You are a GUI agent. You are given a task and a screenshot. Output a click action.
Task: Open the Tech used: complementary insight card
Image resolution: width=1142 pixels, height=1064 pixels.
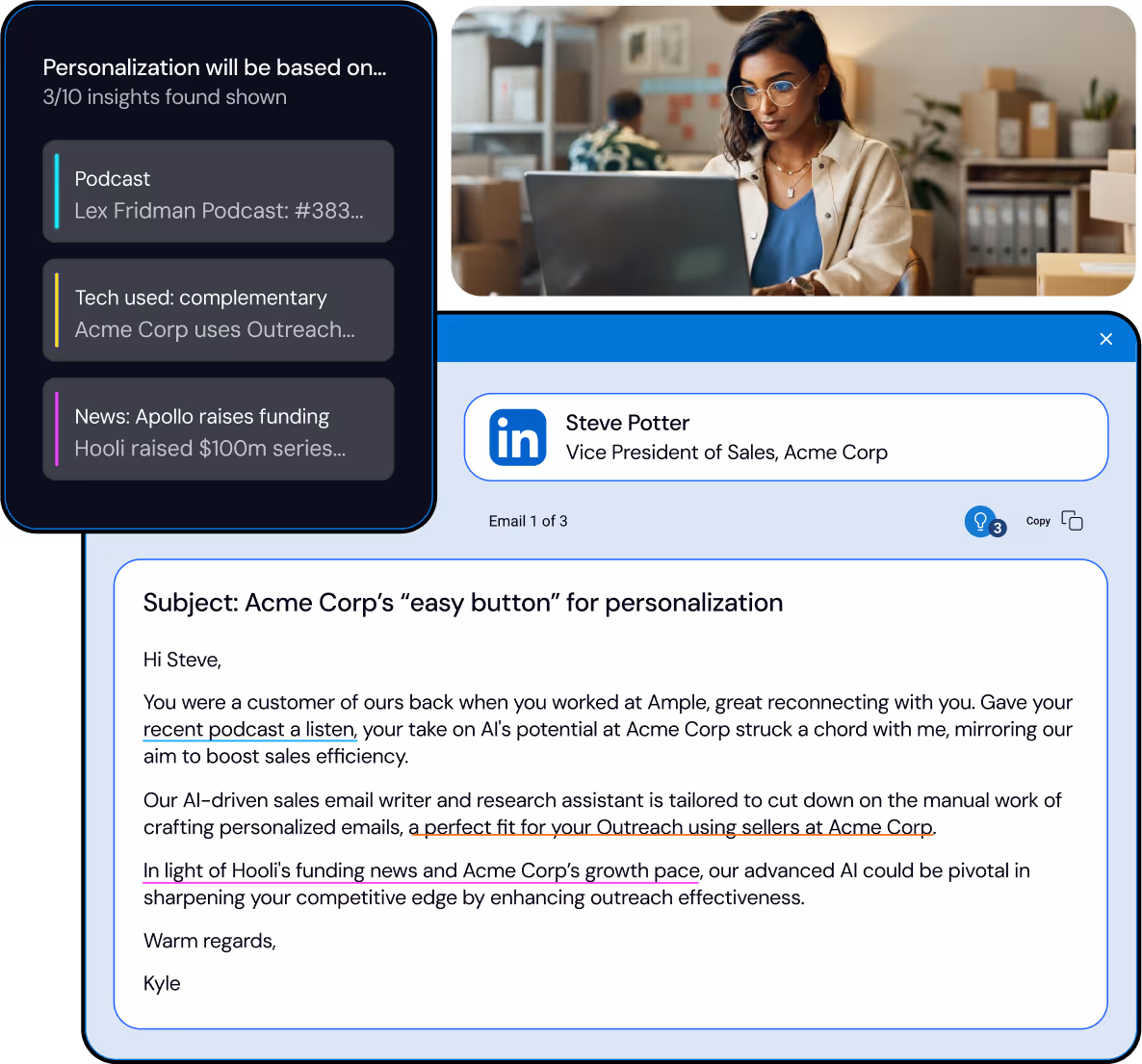pyautogui.click(x=219, y=310)
